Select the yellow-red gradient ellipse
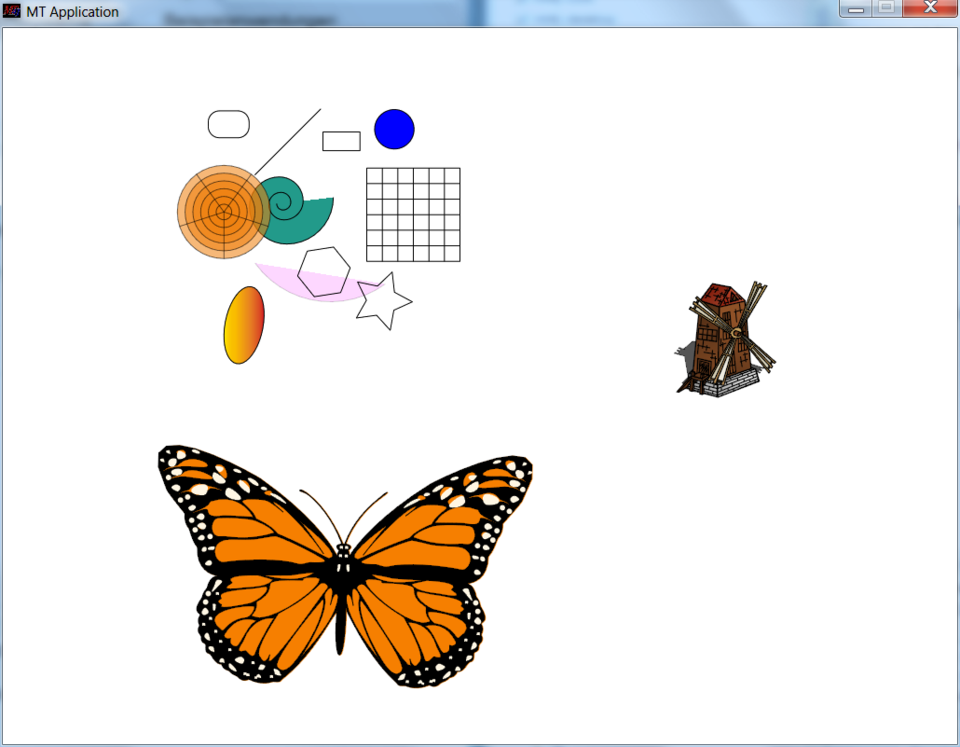960x747 pixels. 243,325
